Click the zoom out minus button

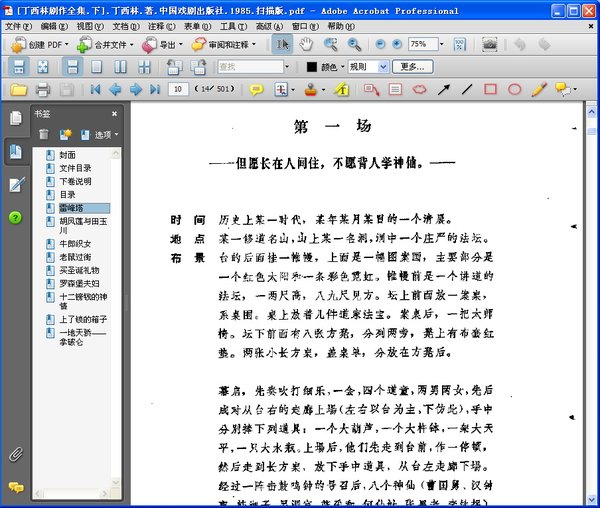[x=380, y=44]
